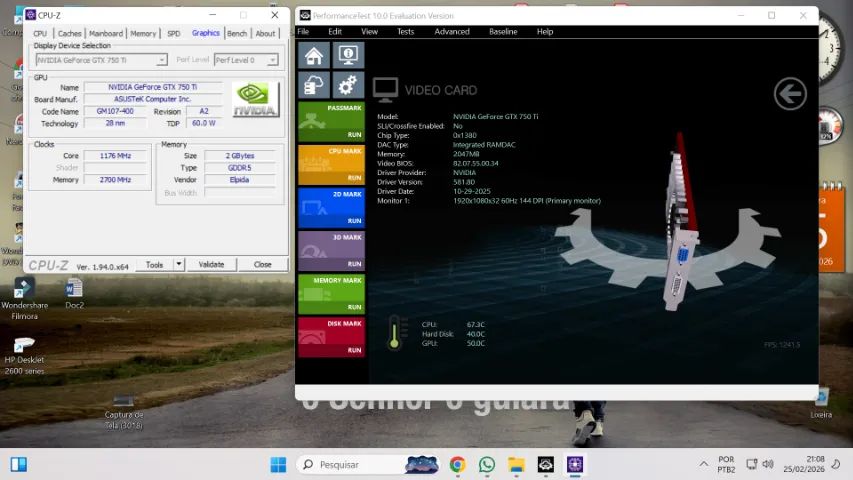This screenshot has height=480, width=853.
Task: Open Wondershare Filmora desktop shortcut
Action: (x=24, y=299)
